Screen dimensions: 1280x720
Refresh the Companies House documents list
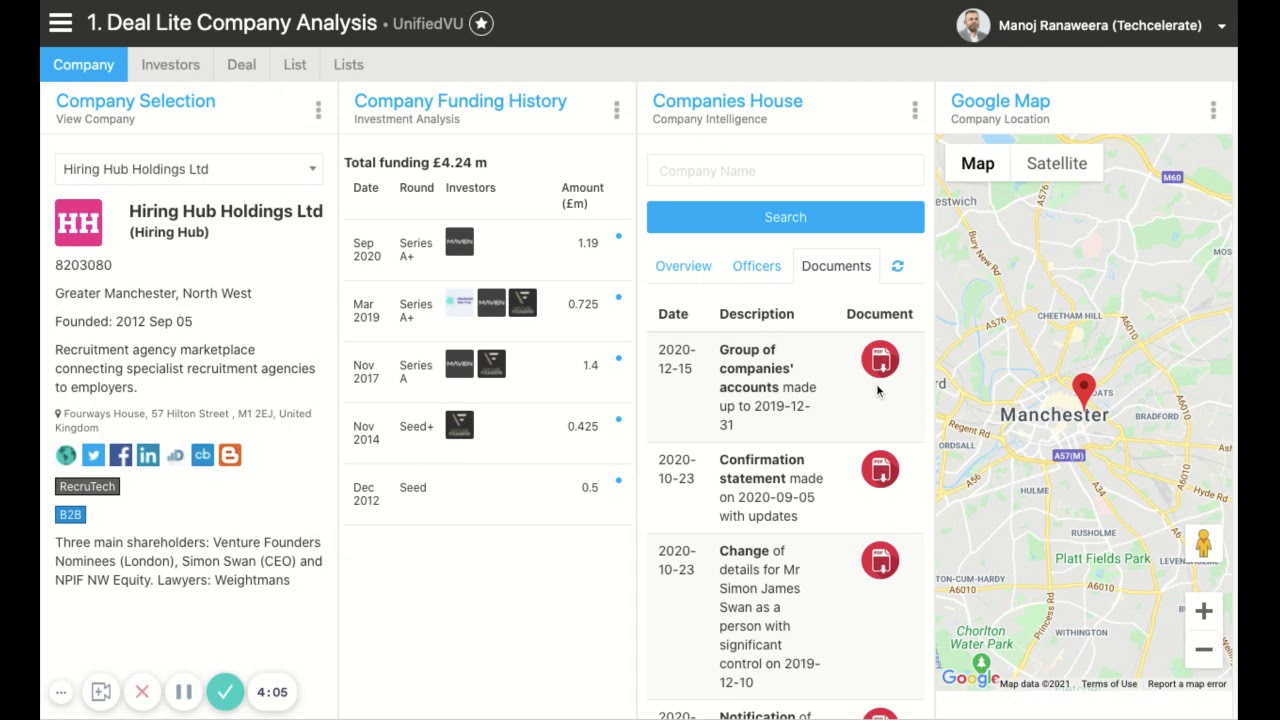pyautogui.click(x=897, y=266)
